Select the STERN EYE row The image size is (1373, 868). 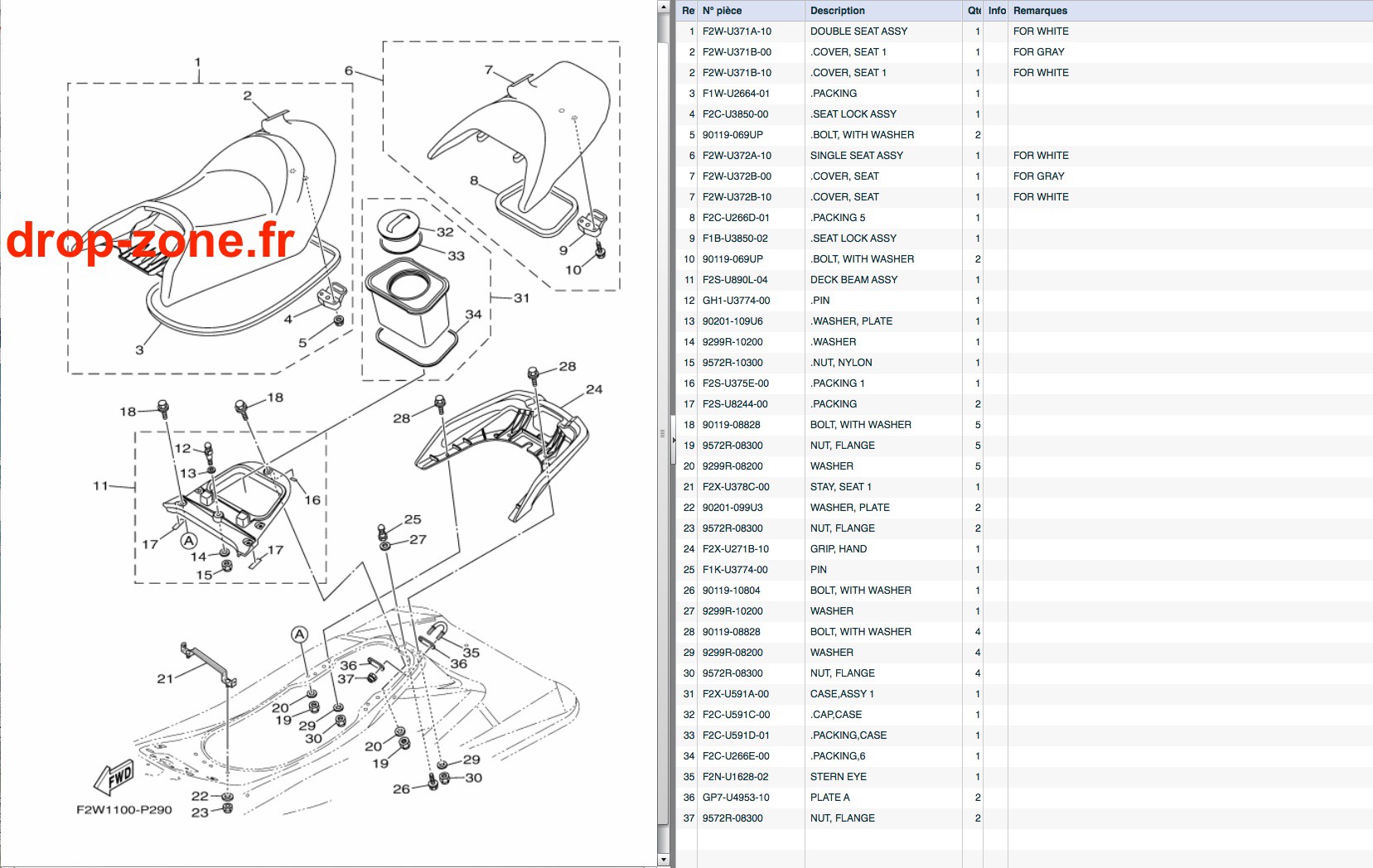coord(1025,777)
